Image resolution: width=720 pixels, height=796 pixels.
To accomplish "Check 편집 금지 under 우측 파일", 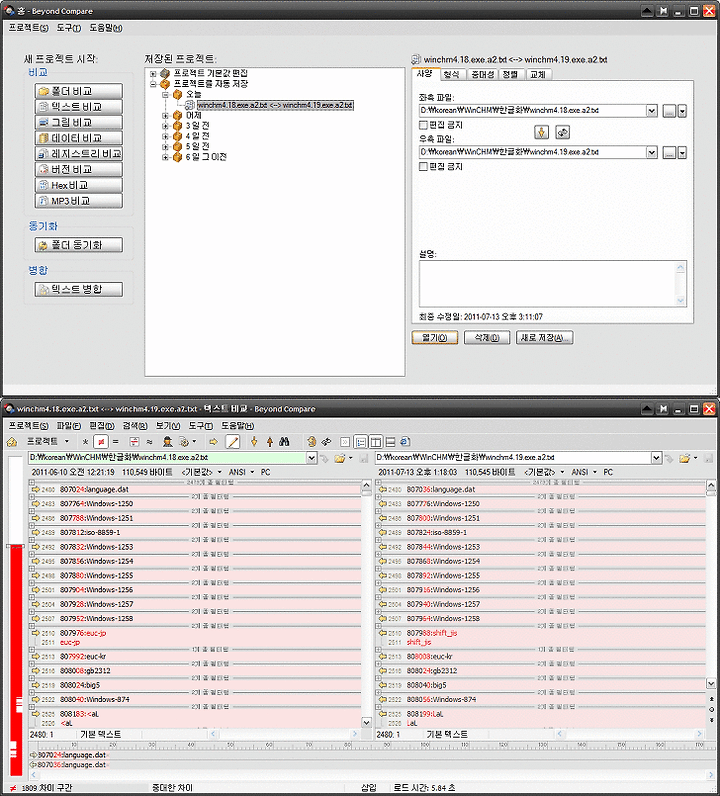I will pos(423,167).
